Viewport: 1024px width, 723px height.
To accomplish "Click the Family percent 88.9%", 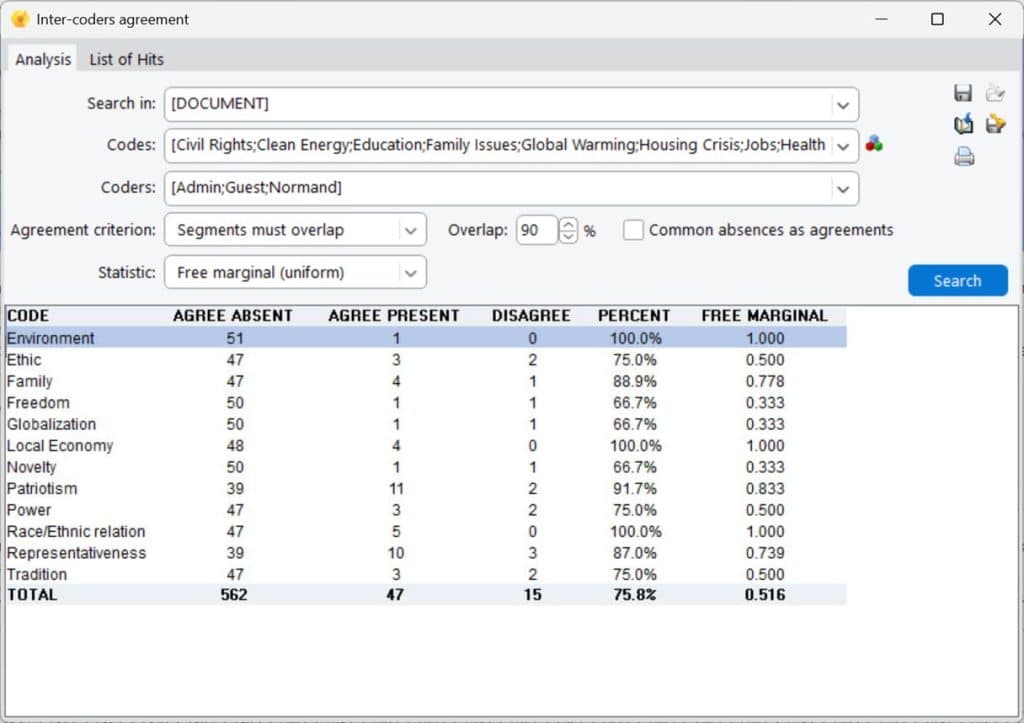I will click(x=635, y=381).
